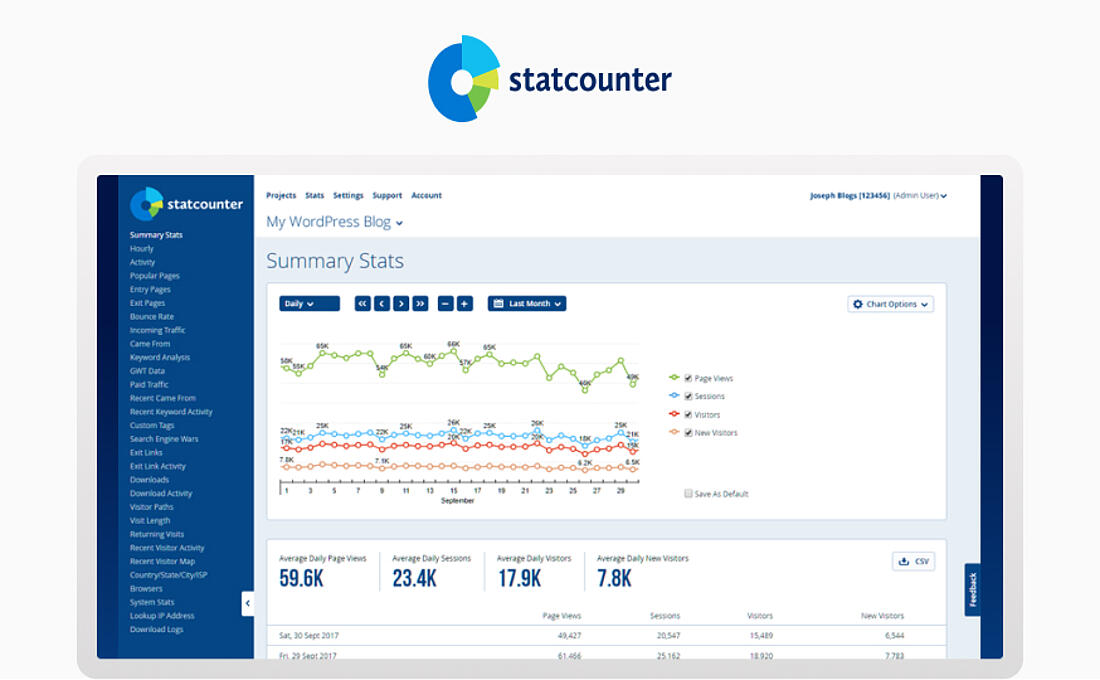Open the Activity report

coord(142,262)
